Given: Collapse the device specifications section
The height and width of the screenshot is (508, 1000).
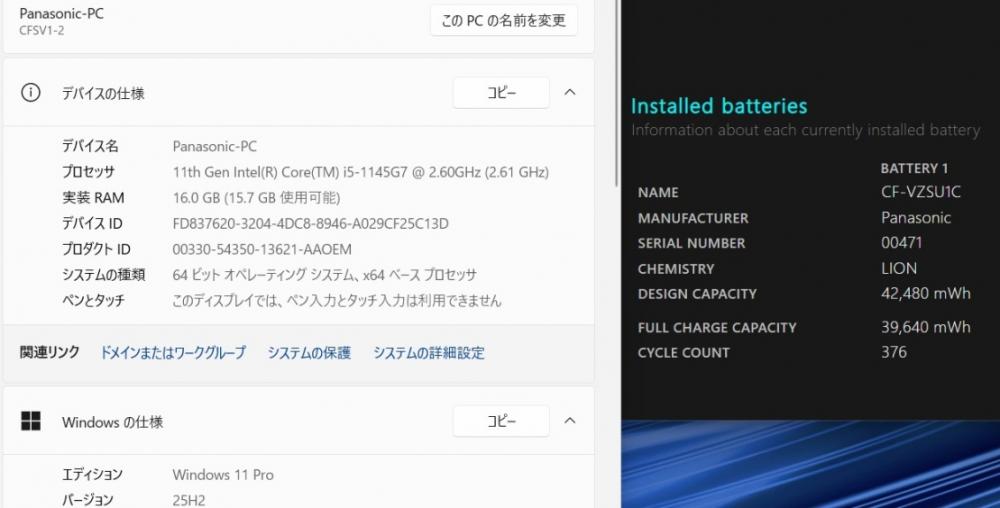Looking at the screenshot, I should (x=570, y=92).
